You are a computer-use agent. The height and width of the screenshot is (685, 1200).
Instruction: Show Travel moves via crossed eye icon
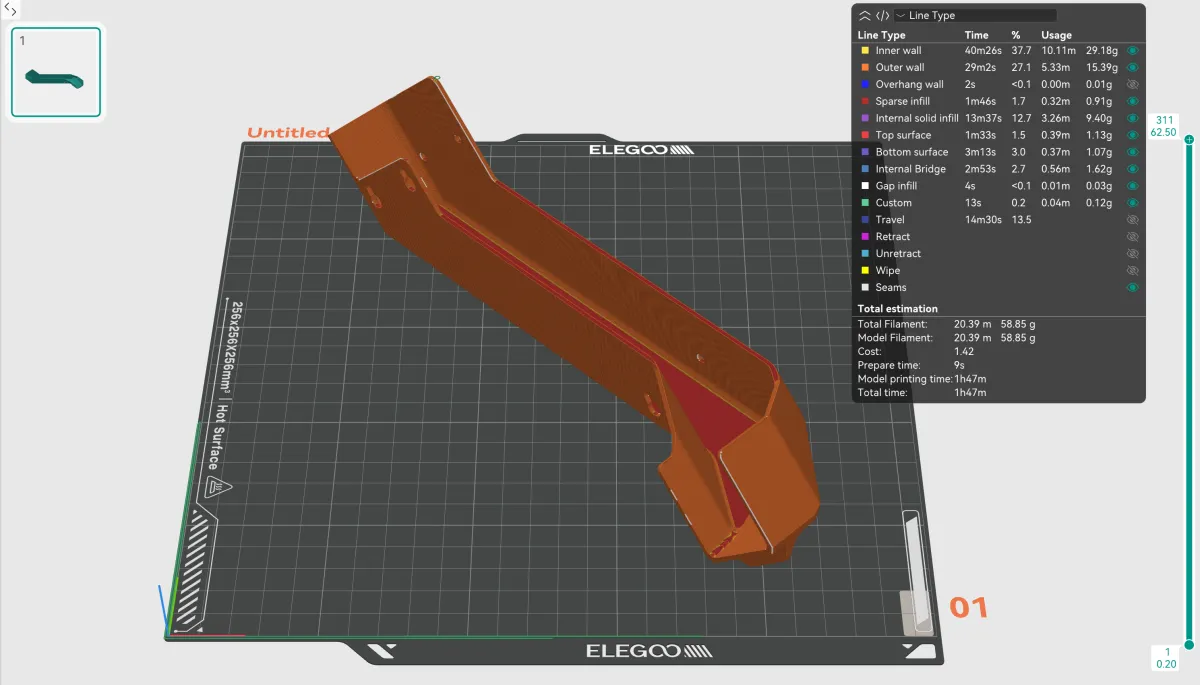[1133, 220]
